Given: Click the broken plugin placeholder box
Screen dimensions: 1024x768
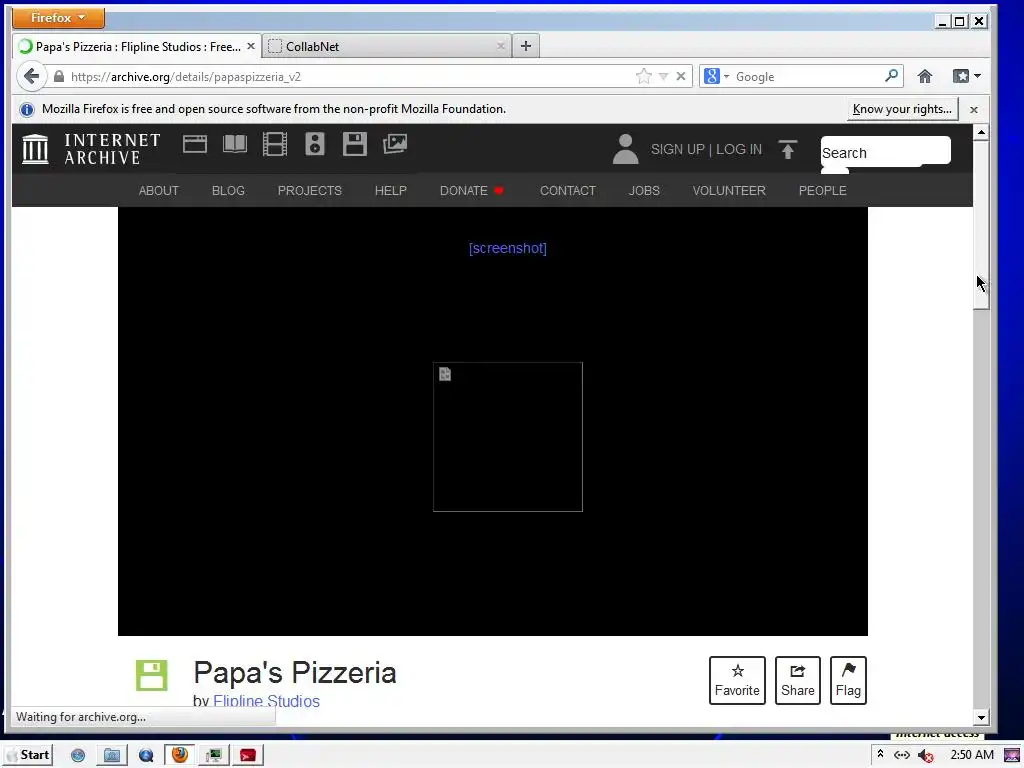Looking at the screenshot, I should coord(507,437).
